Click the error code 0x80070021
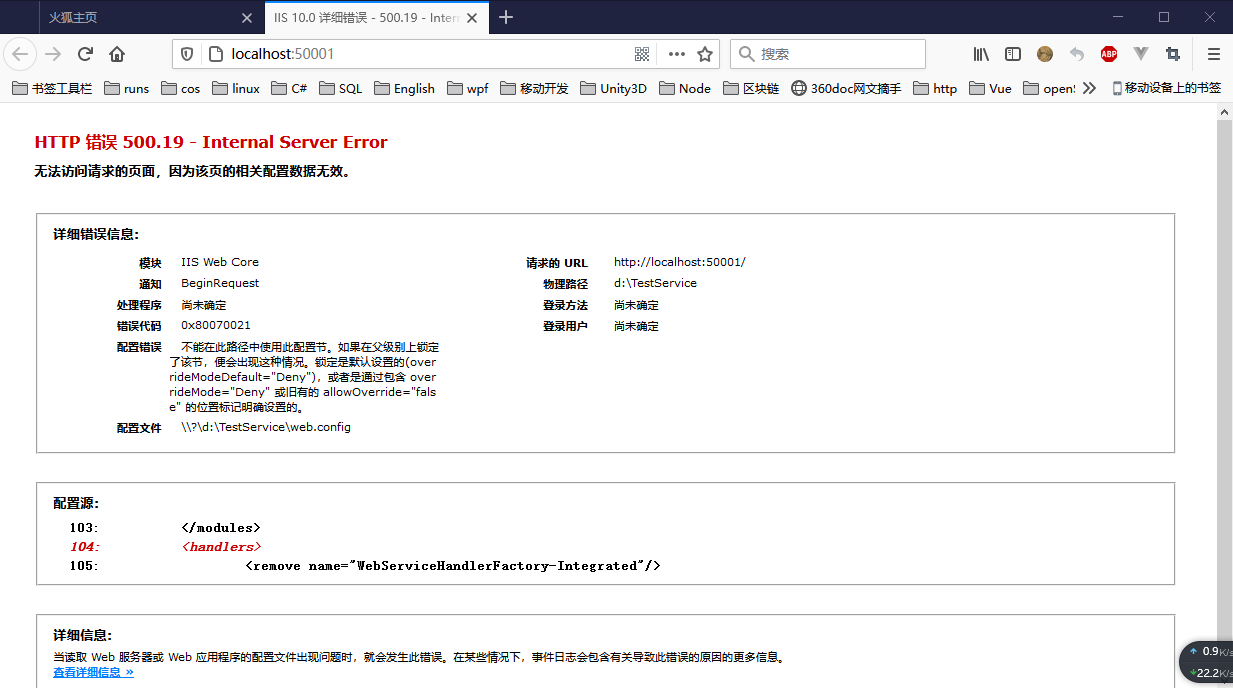The height and width of the screenshot is (688, 1233). [x=216, y=326]
